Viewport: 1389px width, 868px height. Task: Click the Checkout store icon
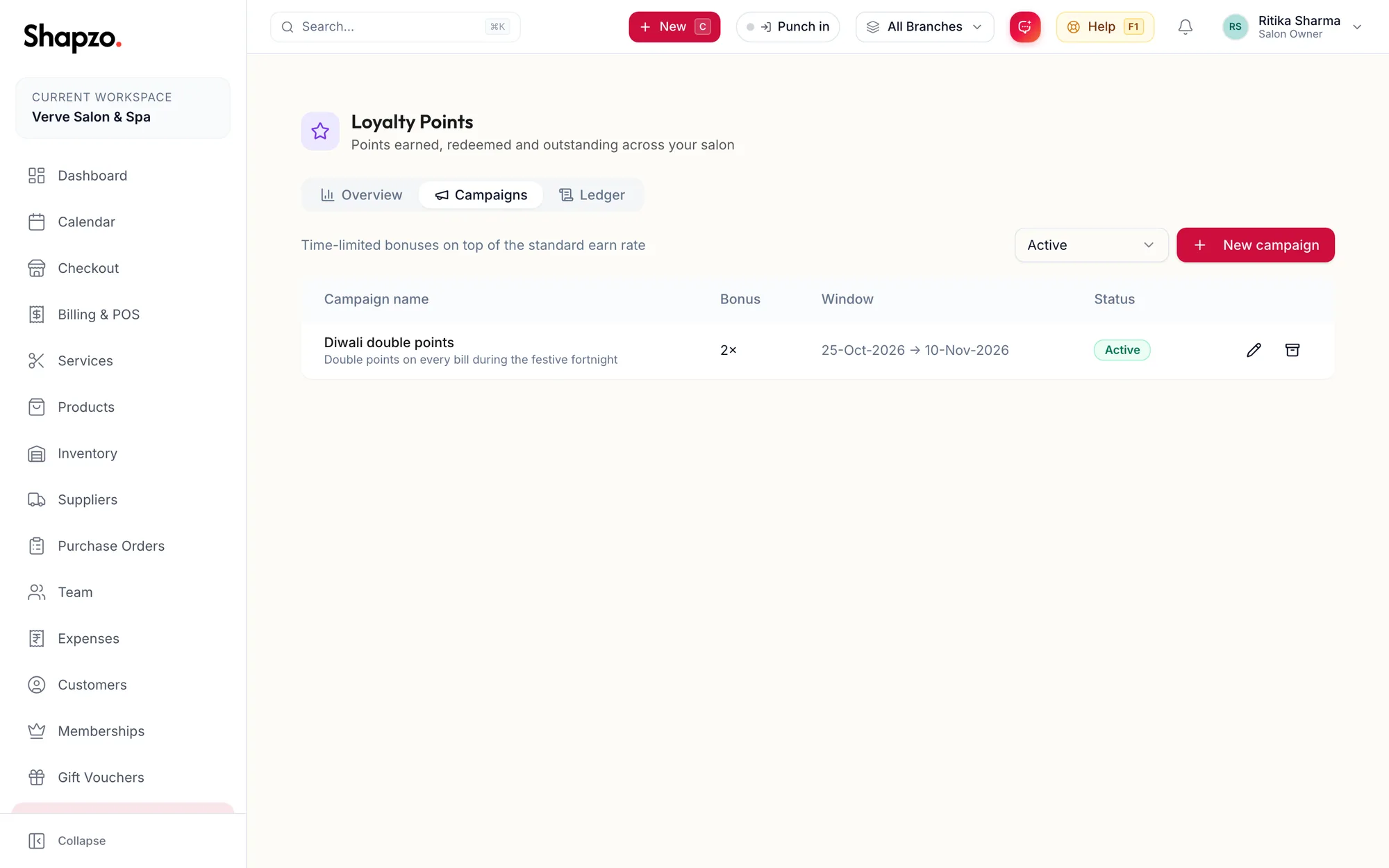(x=37, y=268)
